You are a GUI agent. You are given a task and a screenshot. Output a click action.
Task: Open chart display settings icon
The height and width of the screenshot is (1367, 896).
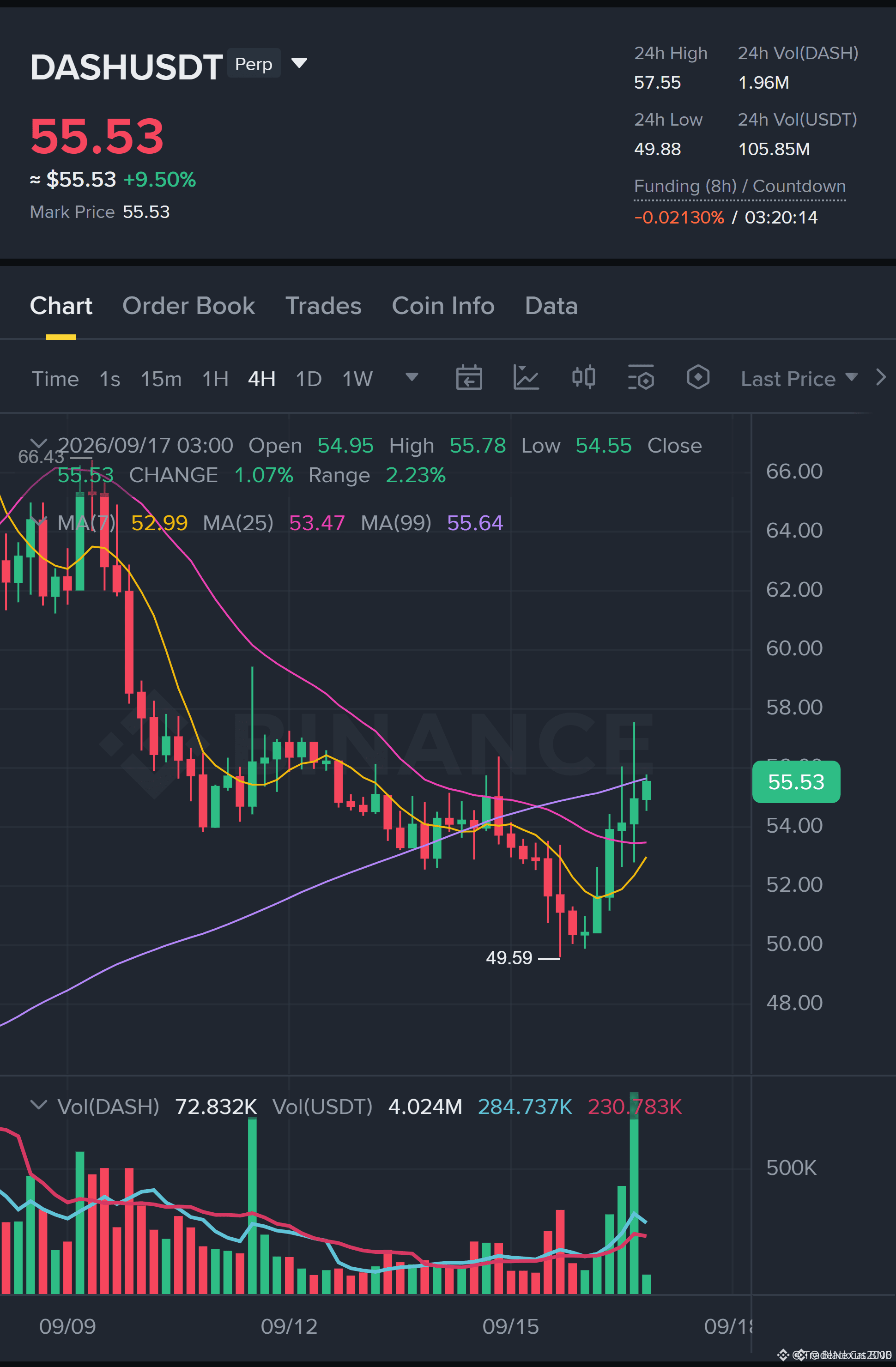(x=641, y=378)
